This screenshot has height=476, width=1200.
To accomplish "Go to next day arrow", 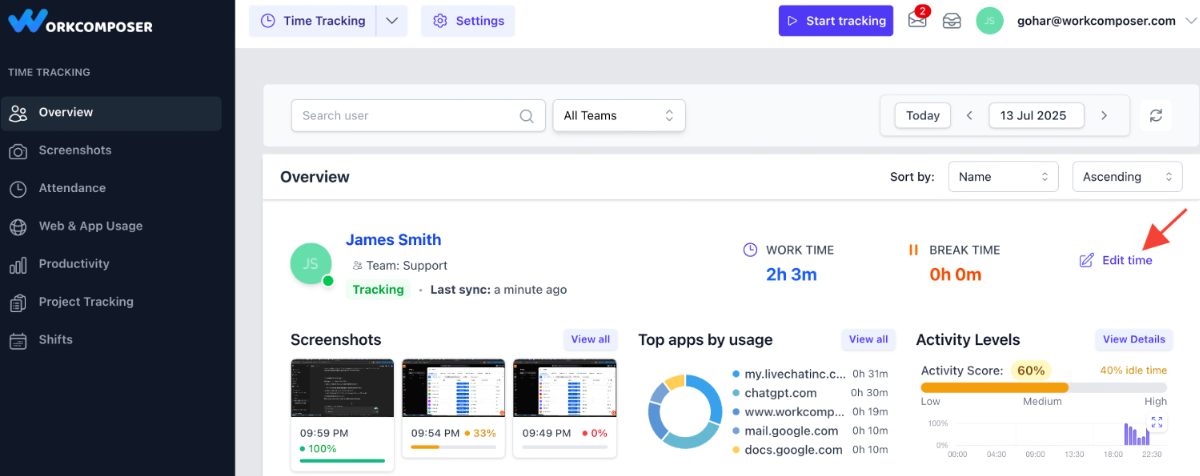I will tap(1104, 116).
